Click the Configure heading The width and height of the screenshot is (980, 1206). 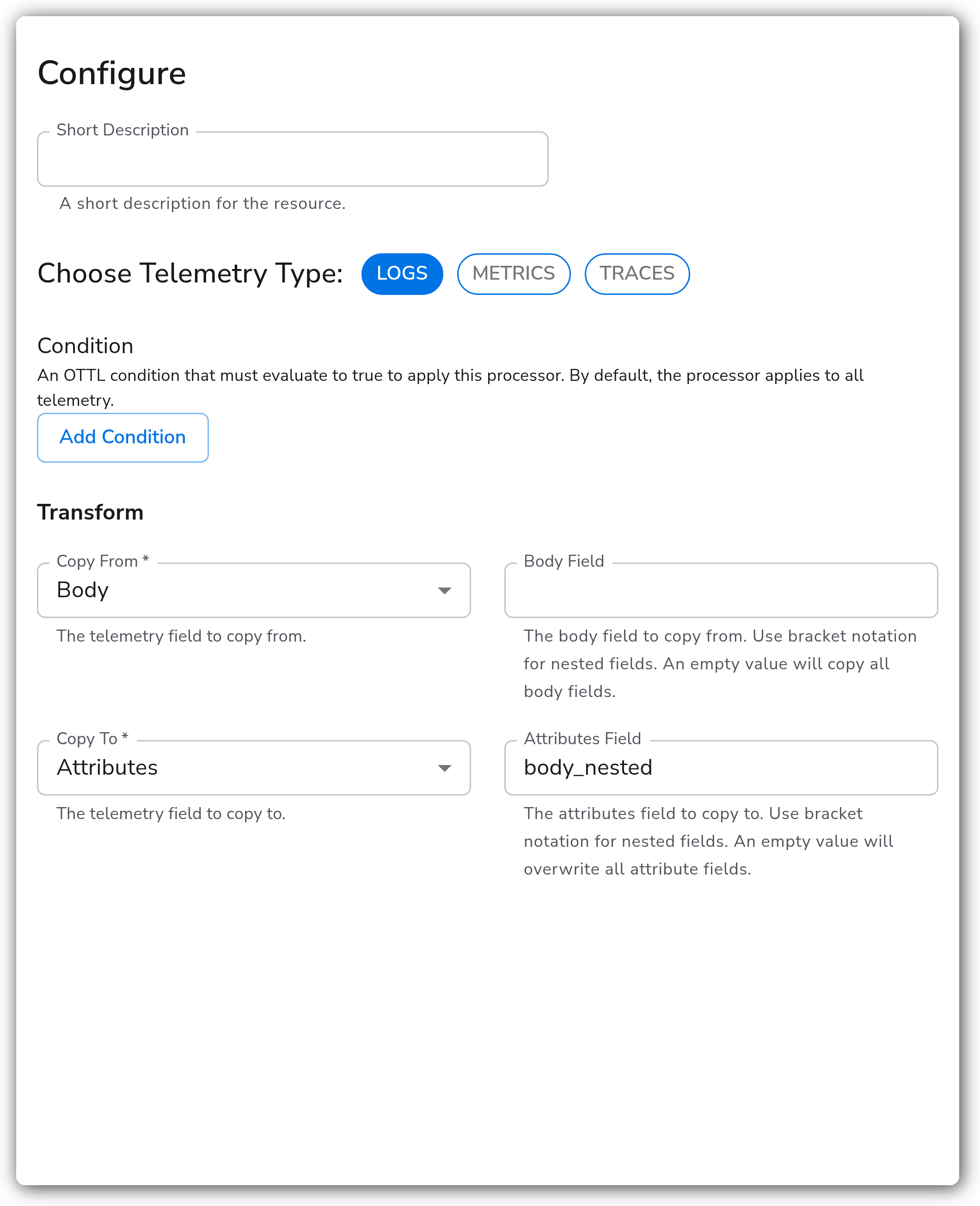click(x=112, y=73)
